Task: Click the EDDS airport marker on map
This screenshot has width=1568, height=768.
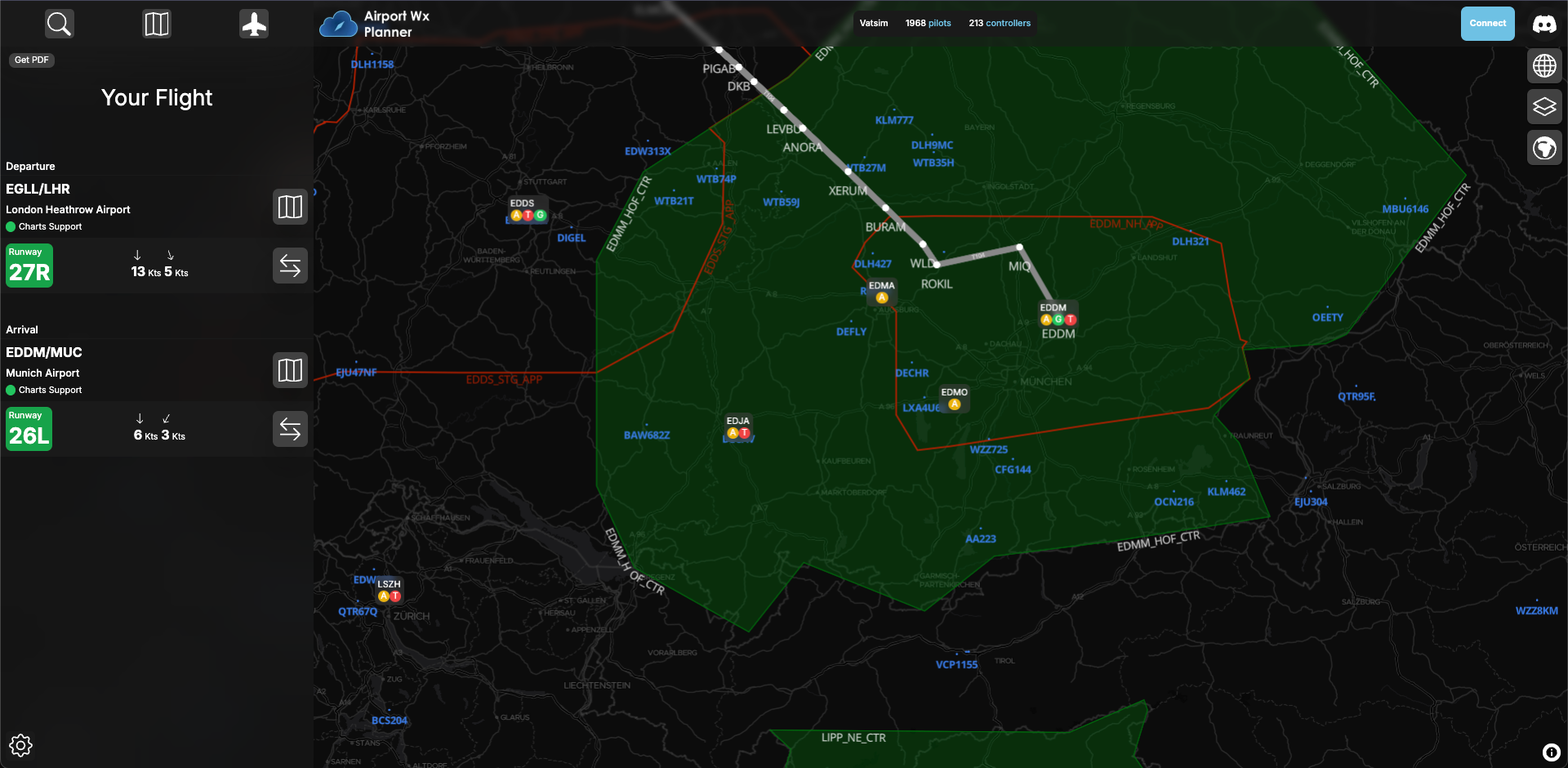Action: coord(528,210)
